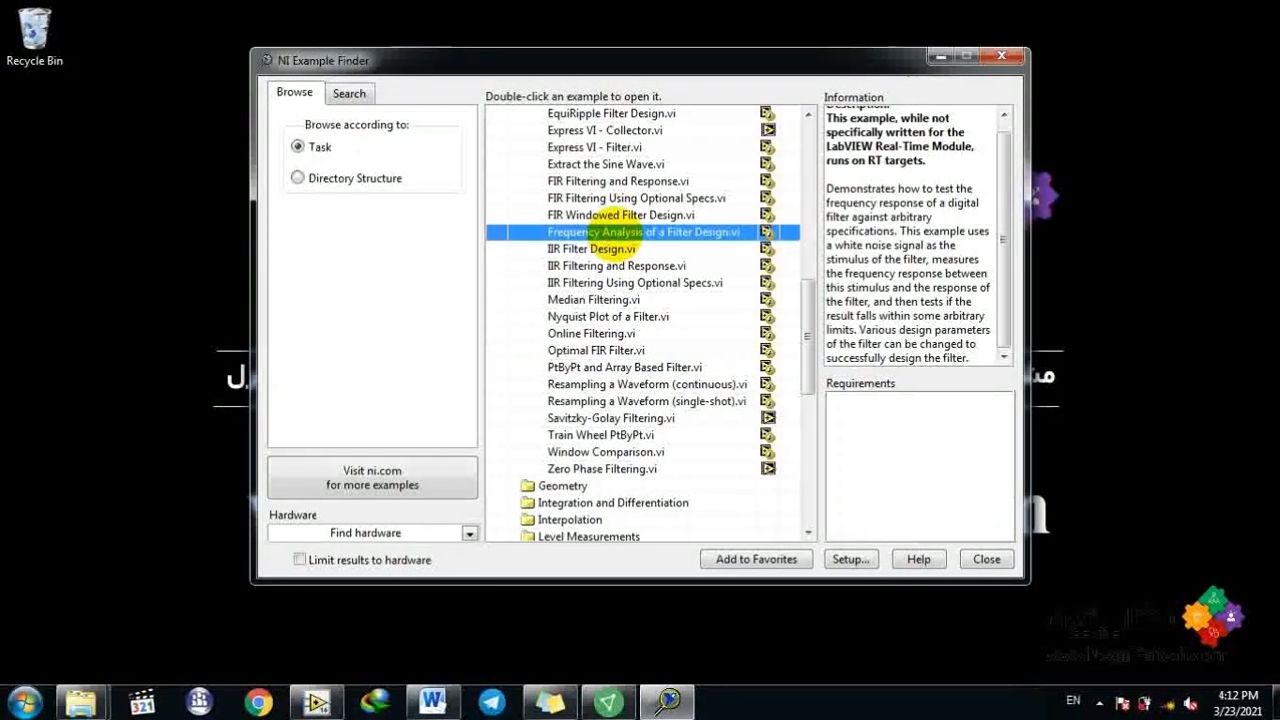This screenshot has width=1280, height=720.
Task: Click the VI icon beside Zero Phase Filtering.vi
Action: [767, 469]
